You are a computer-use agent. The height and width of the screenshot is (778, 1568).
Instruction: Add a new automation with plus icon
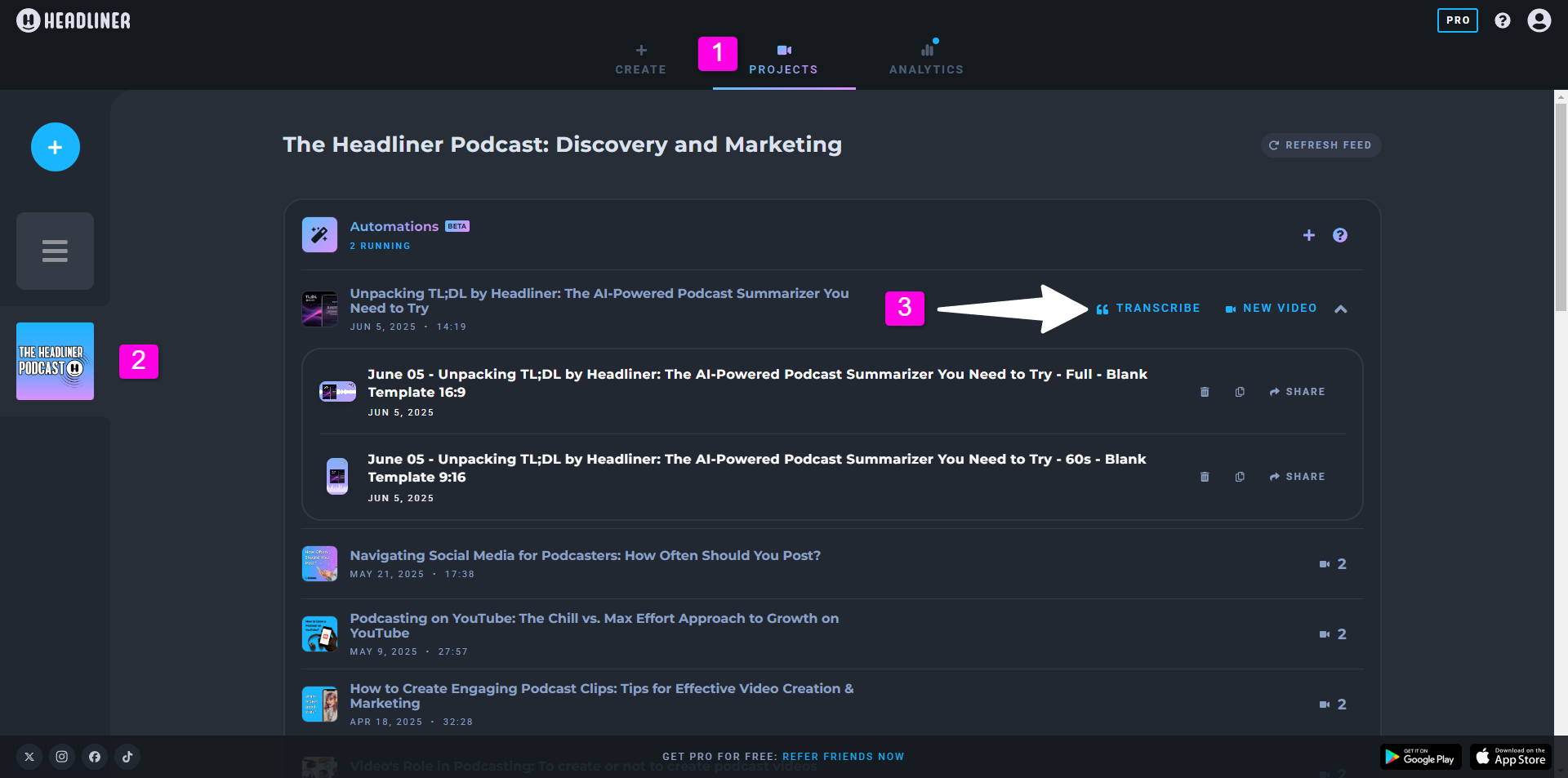pos(1308,235)
